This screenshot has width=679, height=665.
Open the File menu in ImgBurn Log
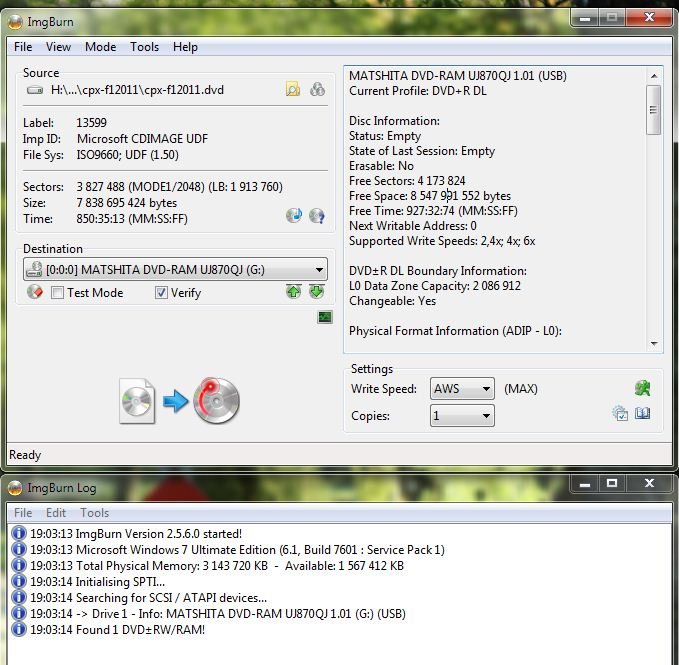pos(23,513)
